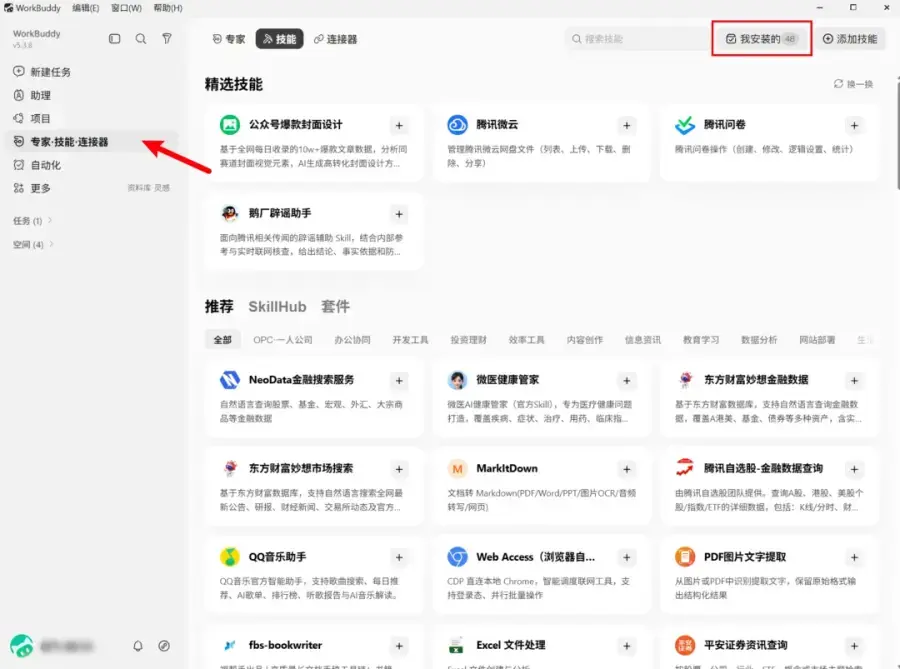Open the compass icon near the avatar
The width and height of the screenshot is (900, 669).
(164, 646)
